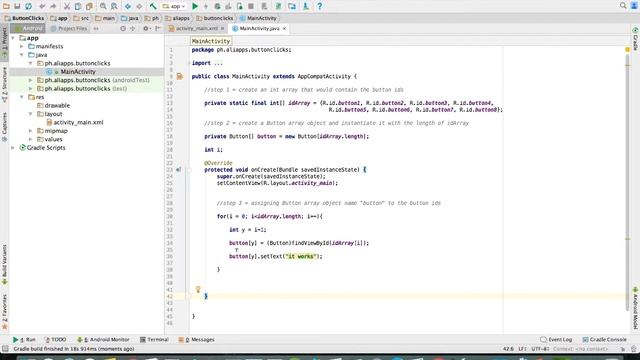Click the main breadcrumb
640x360 pixels.
coord(105,18)
